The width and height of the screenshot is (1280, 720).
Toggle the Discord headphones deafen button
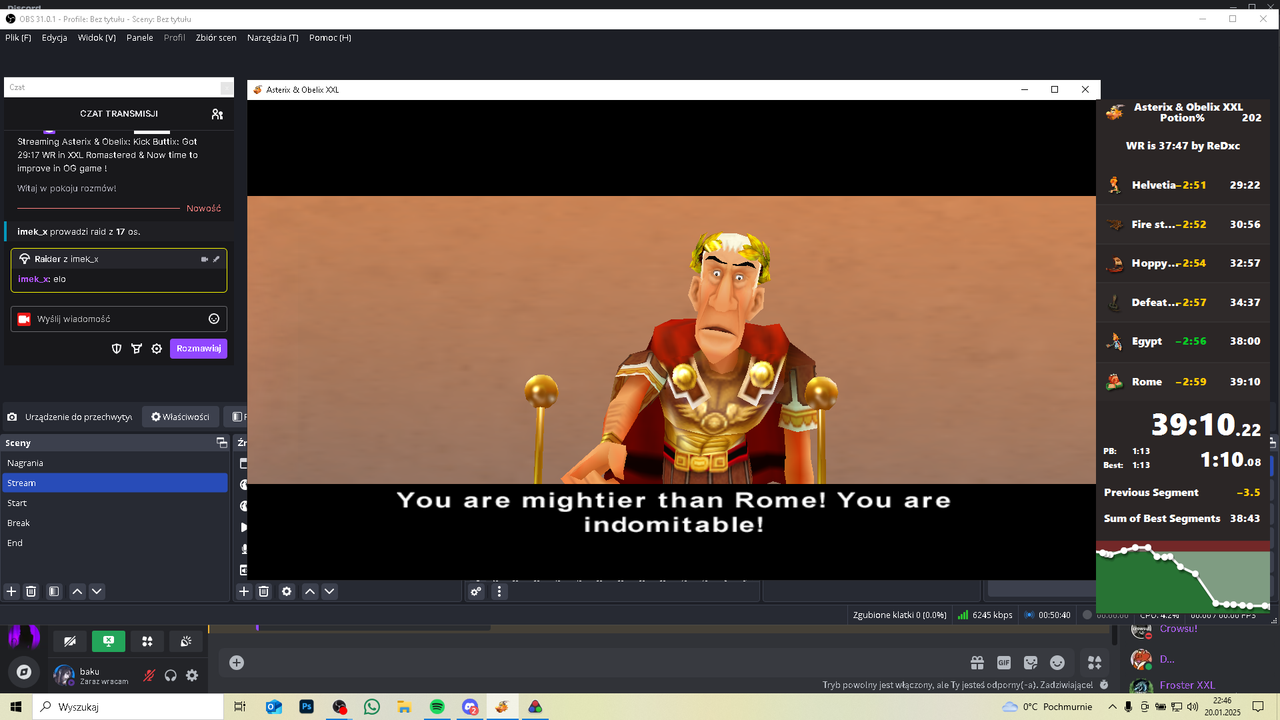pos(171,676)
